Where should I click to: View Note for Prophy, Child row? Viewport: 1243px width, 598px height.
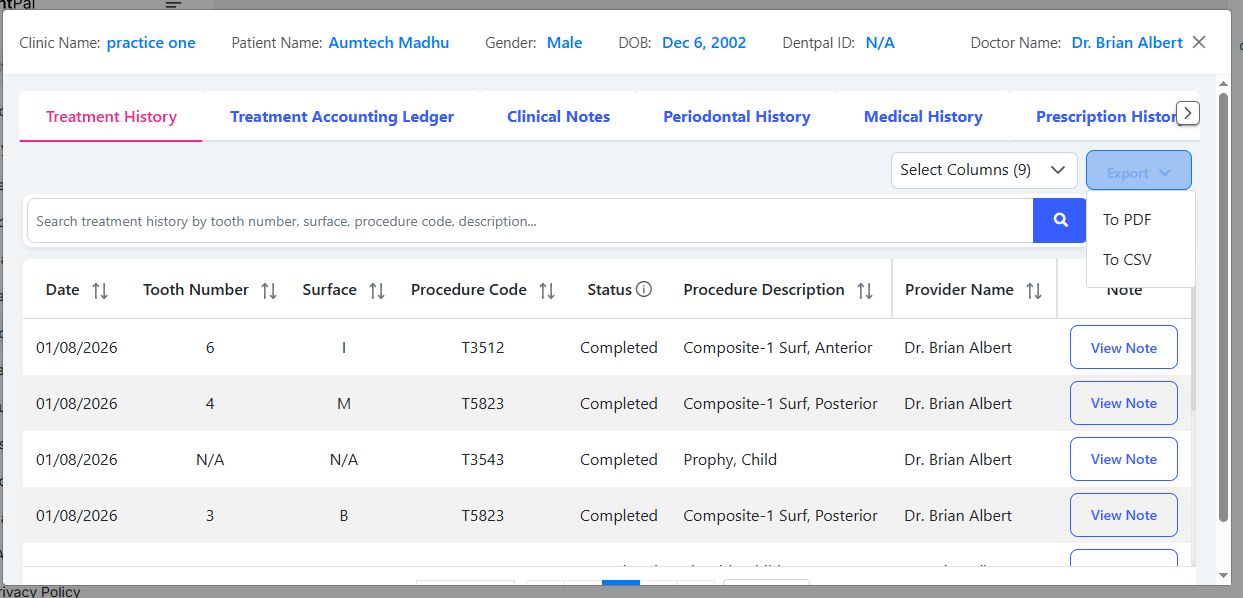pos(1123,460)
